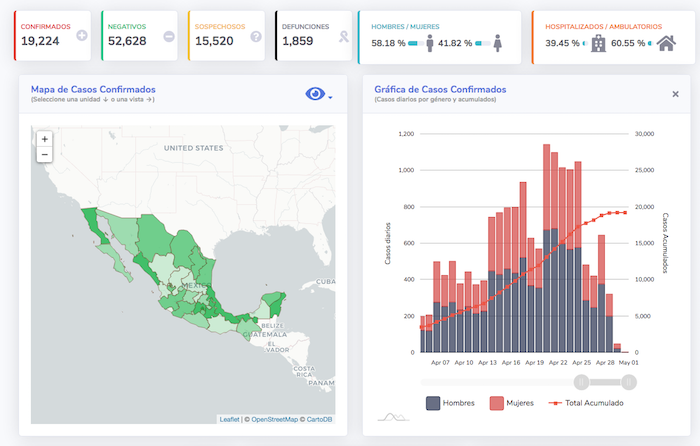700x446 pixels.
Task: Open the OpenStreetMap attribution link
Action: [273, 419]
